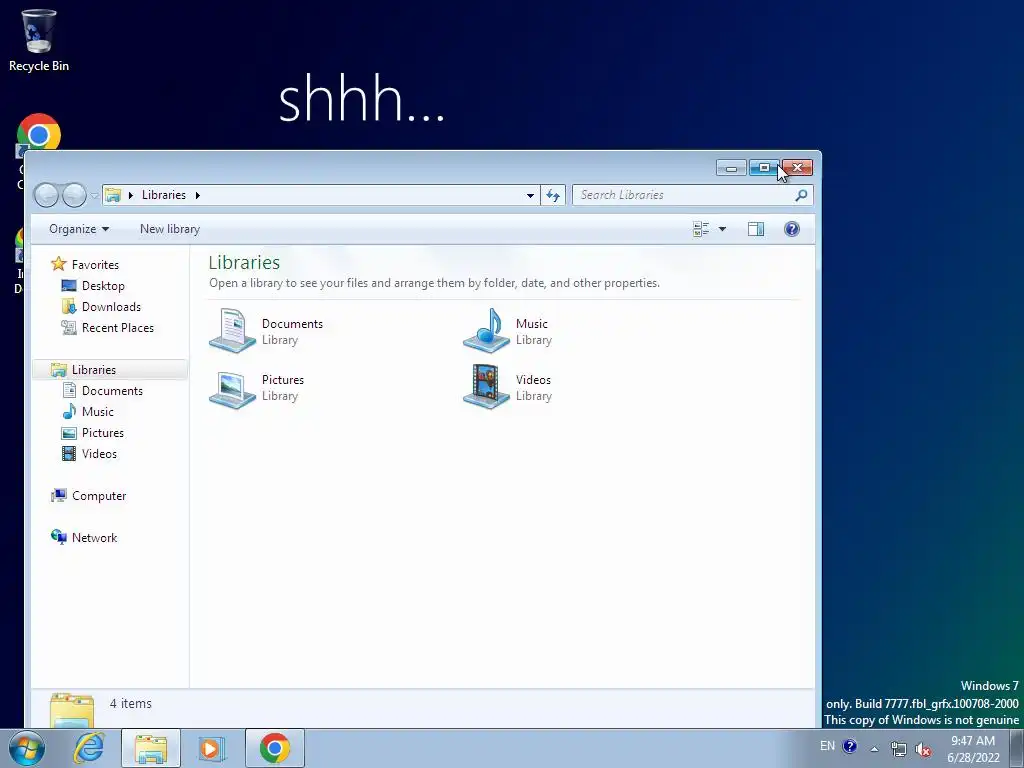Screen dimensions: 1024x768
Task: Click the Refresh button in address bar
Action: click(x=553, y=195)
